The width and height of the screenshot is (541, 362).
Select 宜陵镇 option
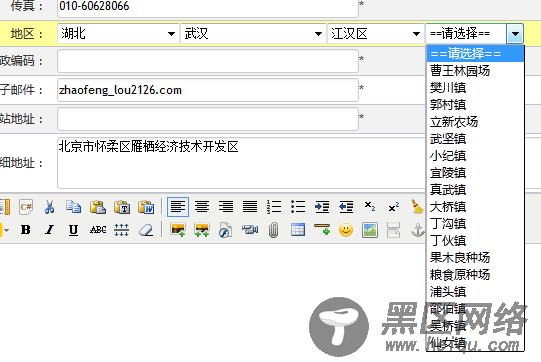(475, 173)
